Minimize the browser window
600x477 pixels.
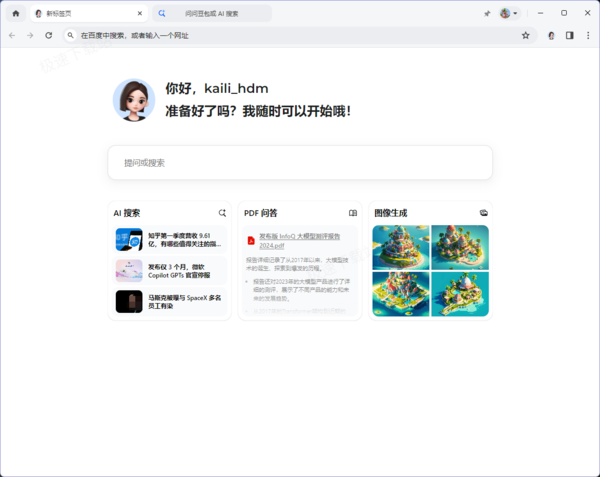[540, 13]
